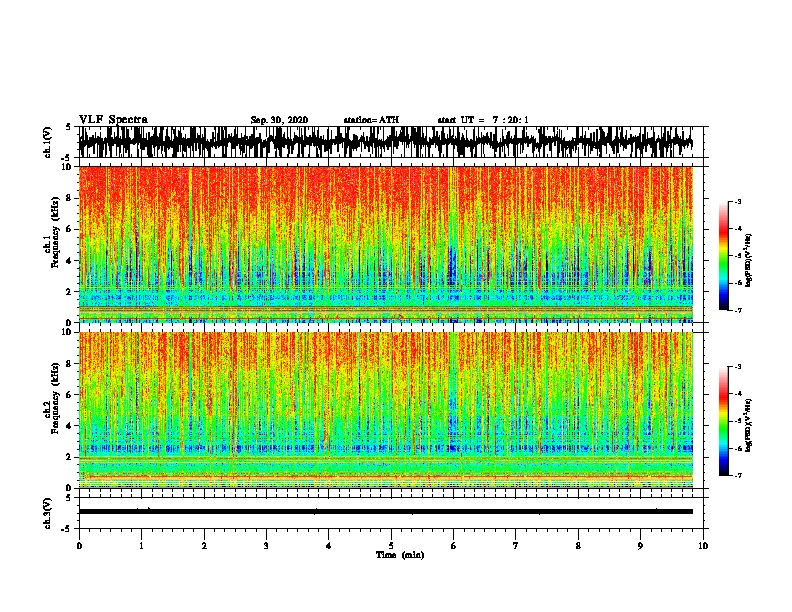Click the ch.1 spectrogram color scale bar
Image resolution: width=792 pixels, height=612 pixels.
[x=723, y=256]
